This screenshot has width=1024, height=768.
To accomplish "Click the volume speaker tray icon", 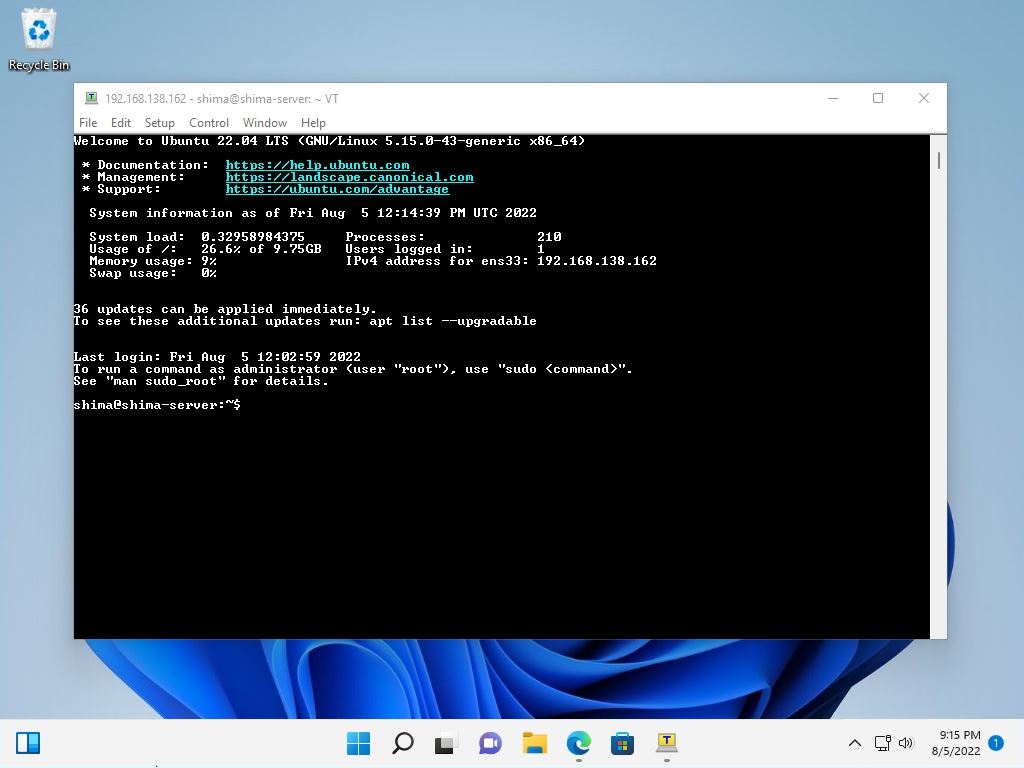I will [905, 743].
